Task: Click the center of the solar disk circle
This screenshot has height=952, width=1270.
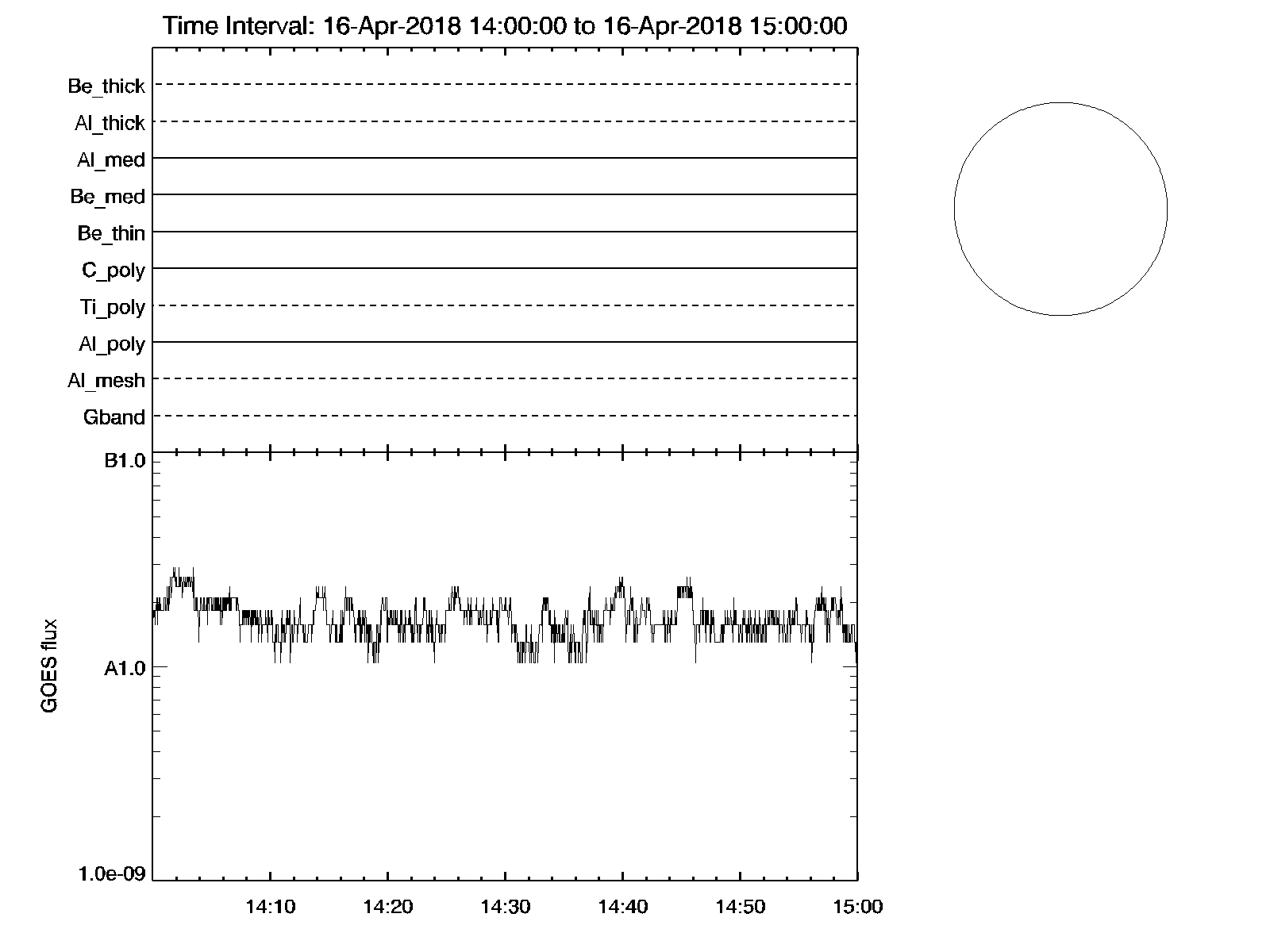Action: (1060, 209)
